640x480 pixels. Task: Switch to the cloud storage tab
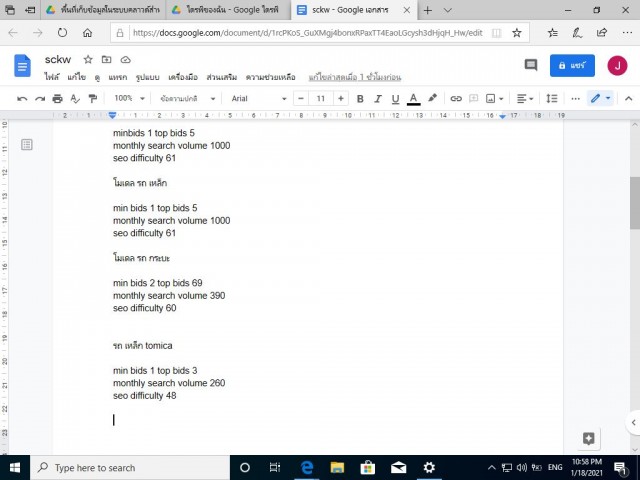(103, 10)
